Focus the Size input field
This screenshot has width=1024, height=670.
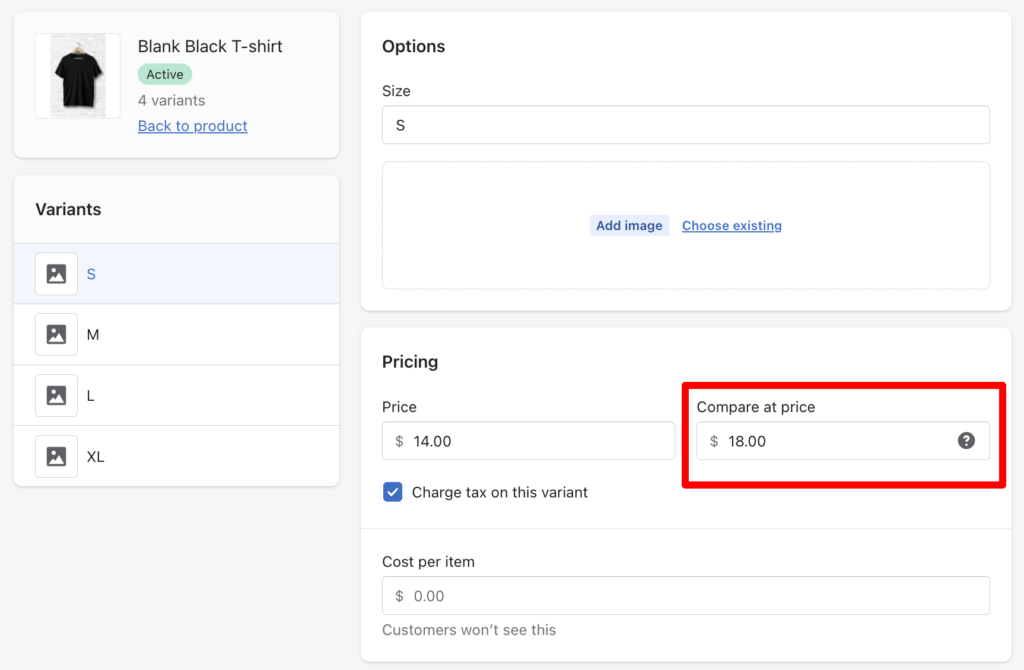tap(686, 125)
